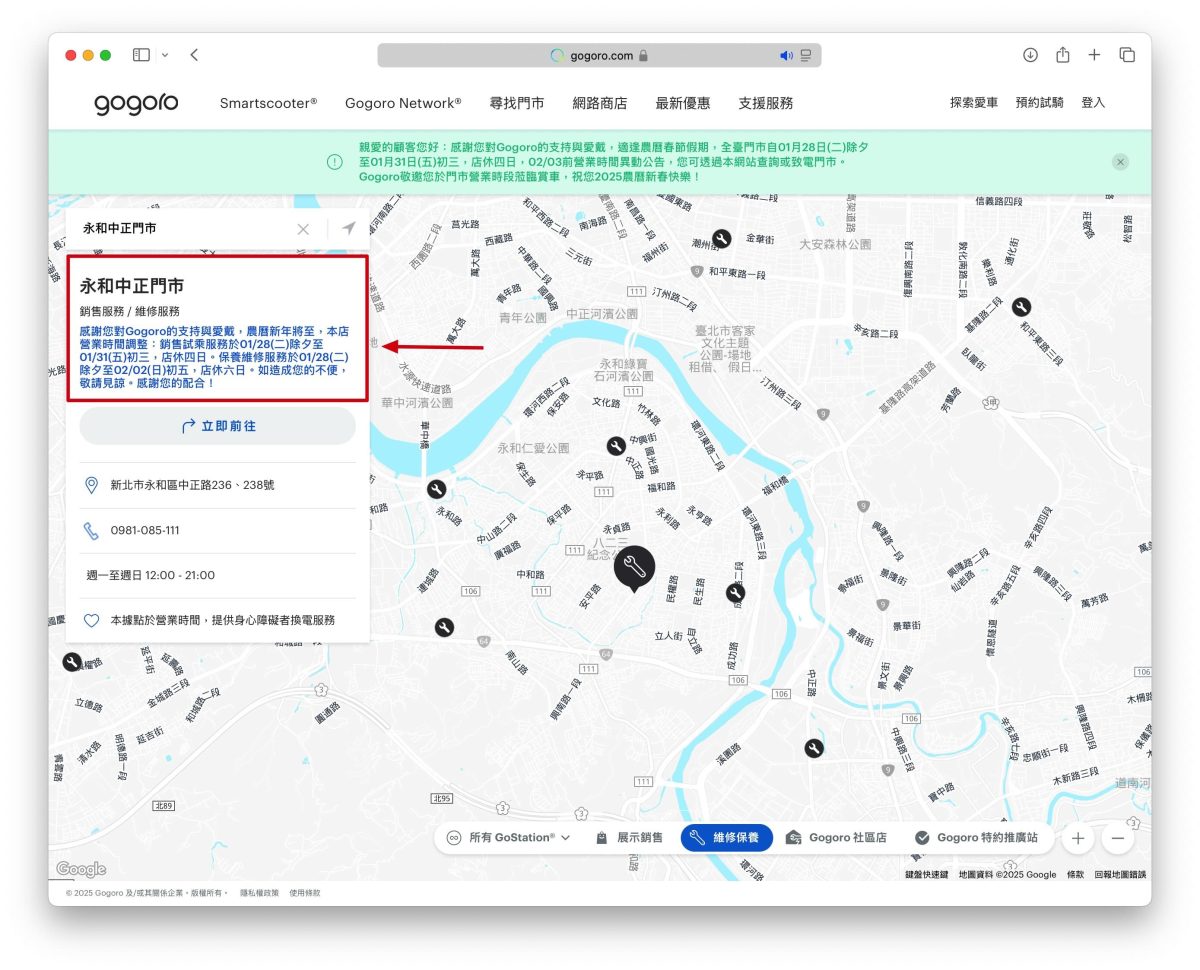Viewport: 1200px width, 970px height.
Task: Click wrench marker near 潮州街
Action: click(721, 238)
